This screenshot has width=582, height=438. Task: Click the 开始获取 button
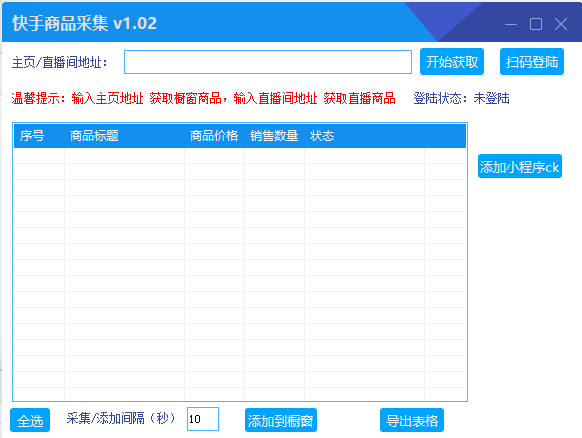452,62
